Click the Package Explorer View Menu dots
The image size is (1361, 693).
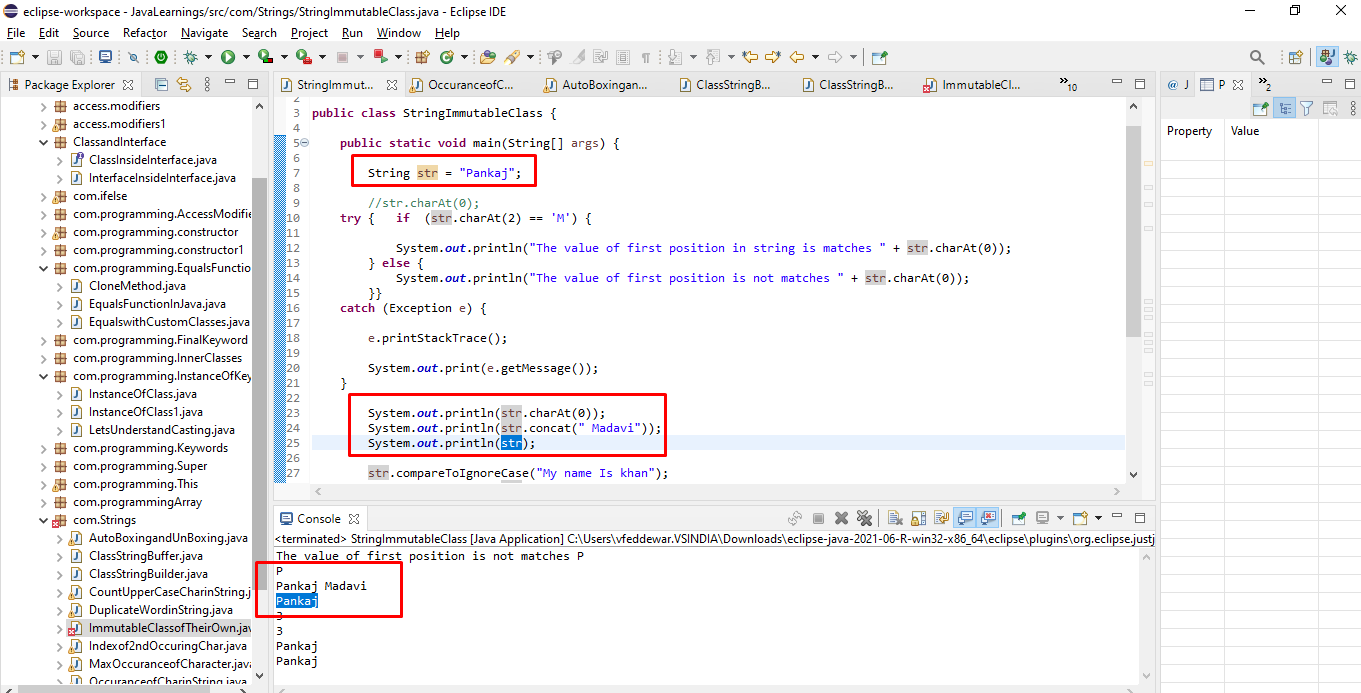[205, 85]
